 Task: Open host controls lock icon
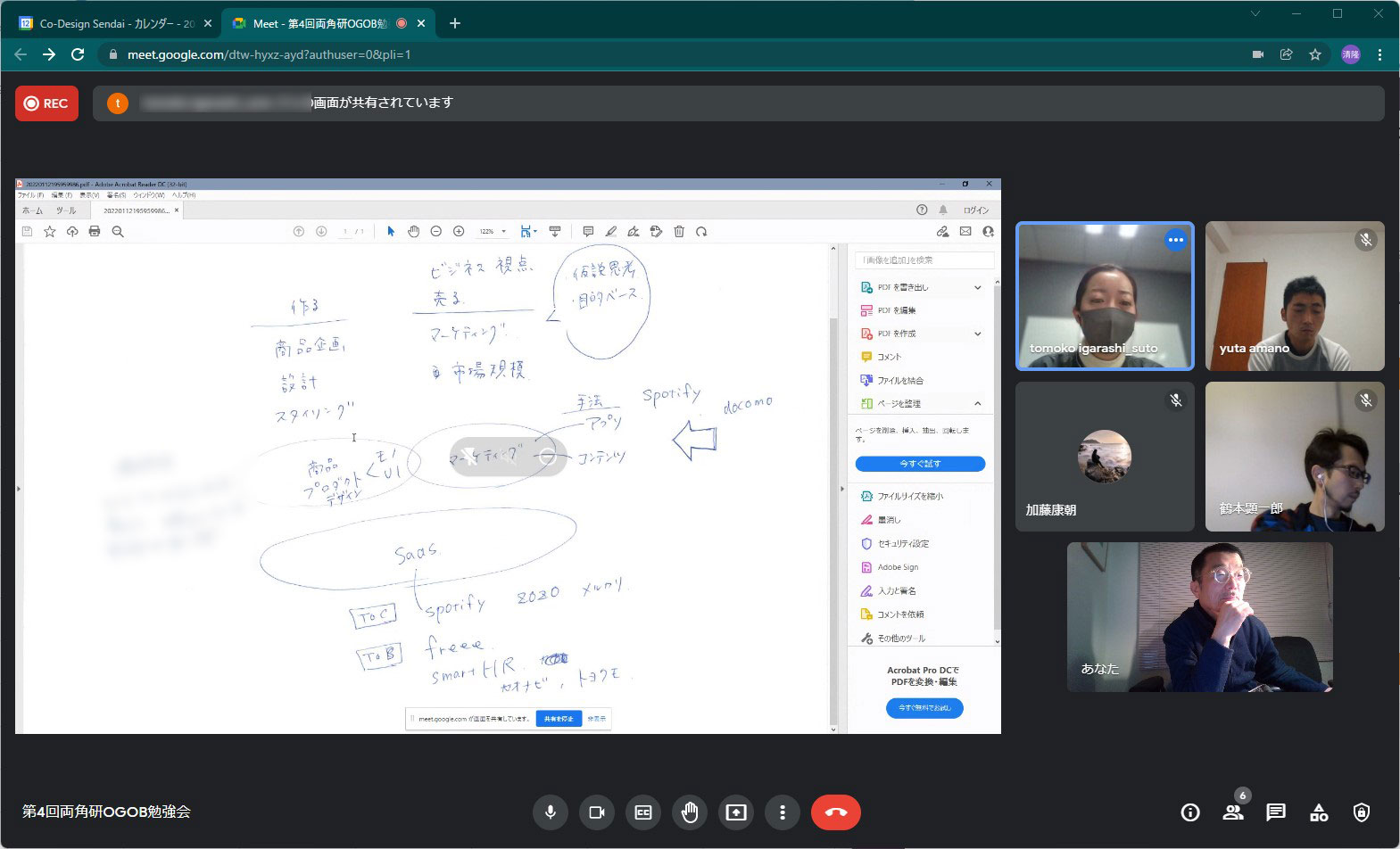[1361, 812]
